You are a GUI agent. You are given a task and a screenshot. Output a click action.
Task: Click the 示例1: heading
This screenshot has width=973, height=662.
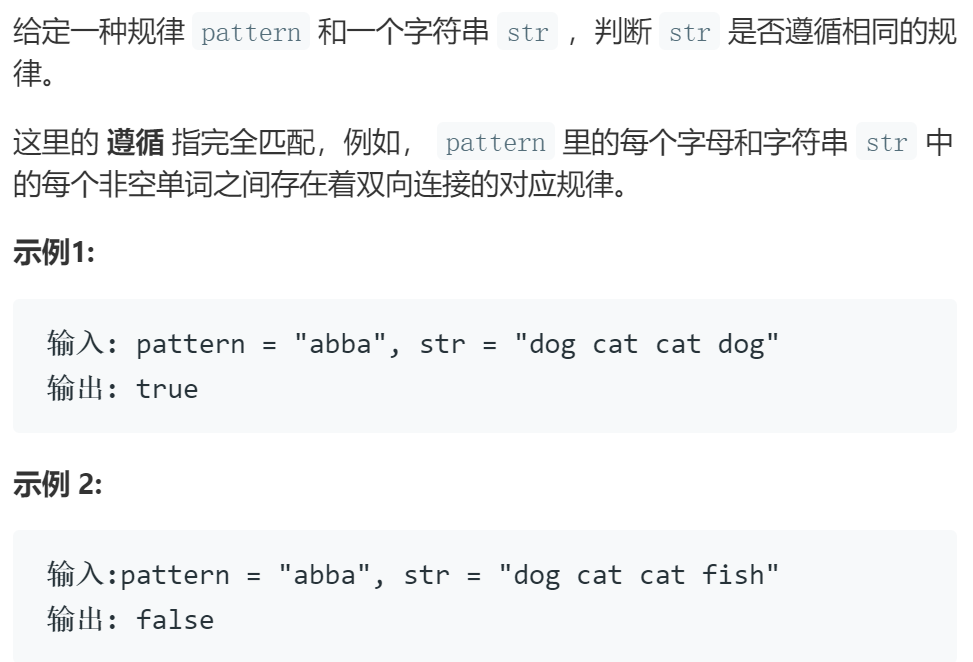coord(54,253)
